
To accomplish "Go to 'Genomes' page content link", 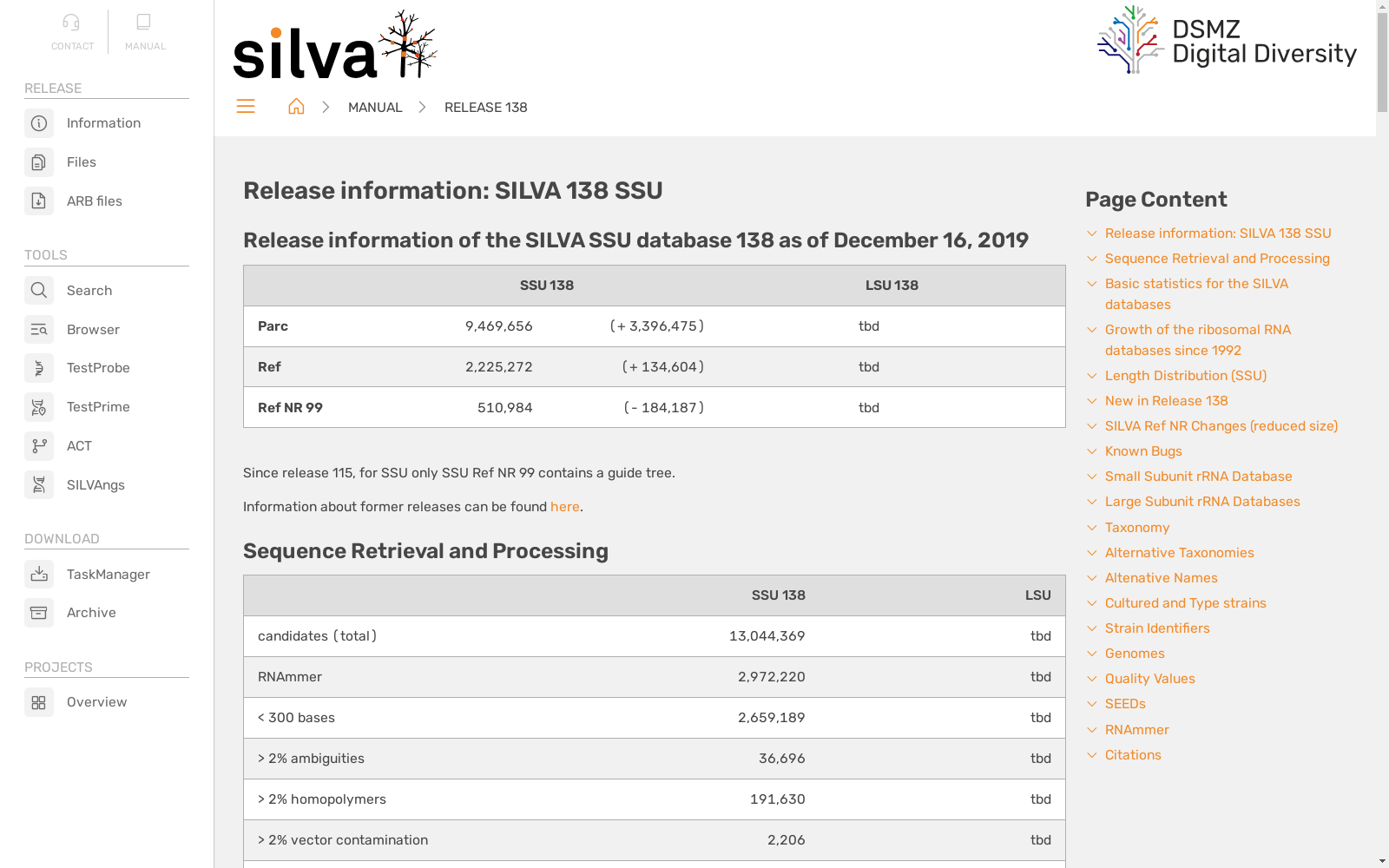I will (x=1135, y=654).
